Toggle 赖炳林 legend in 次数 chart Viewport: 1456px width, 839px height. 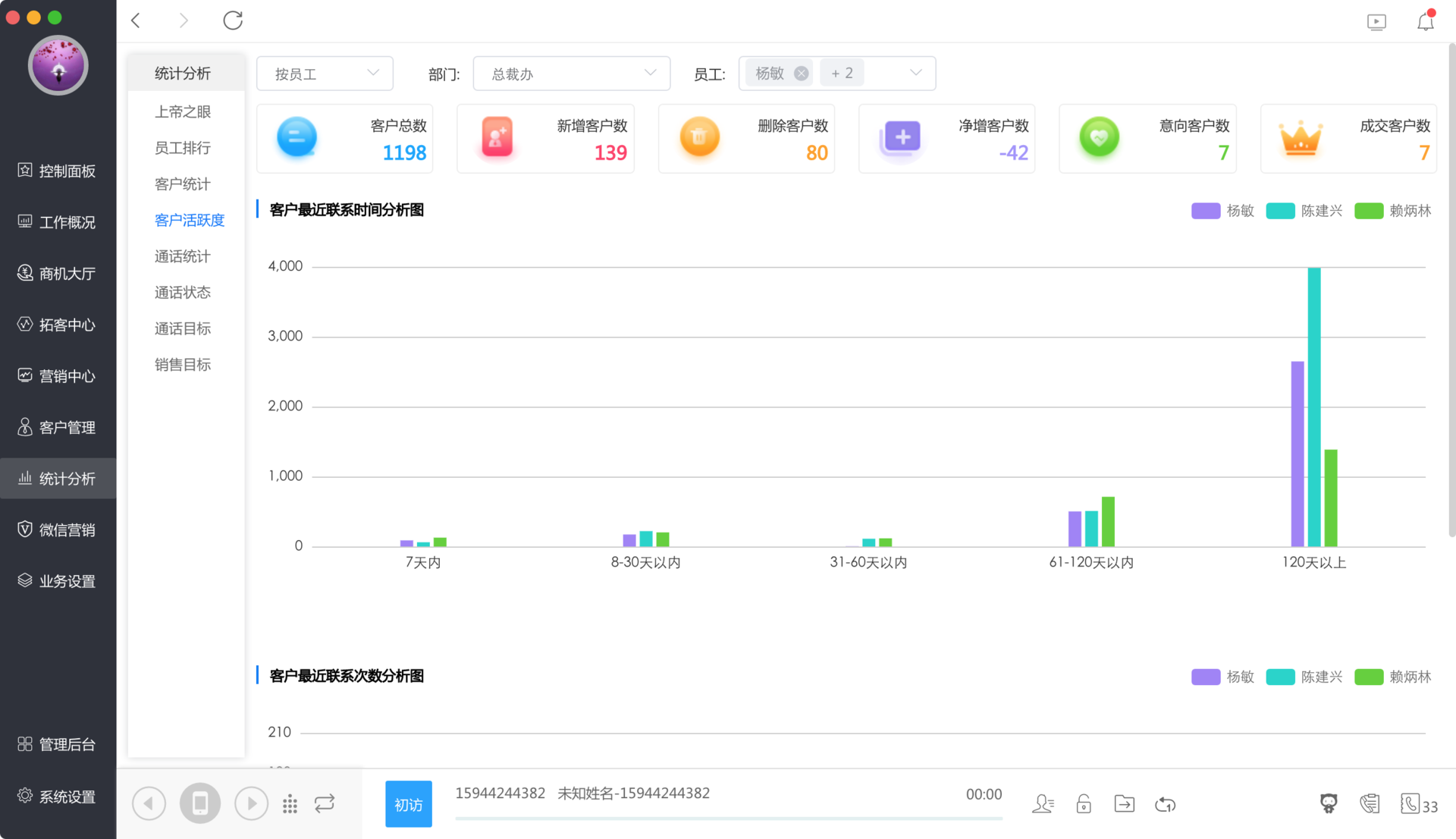pos(1392,677)
